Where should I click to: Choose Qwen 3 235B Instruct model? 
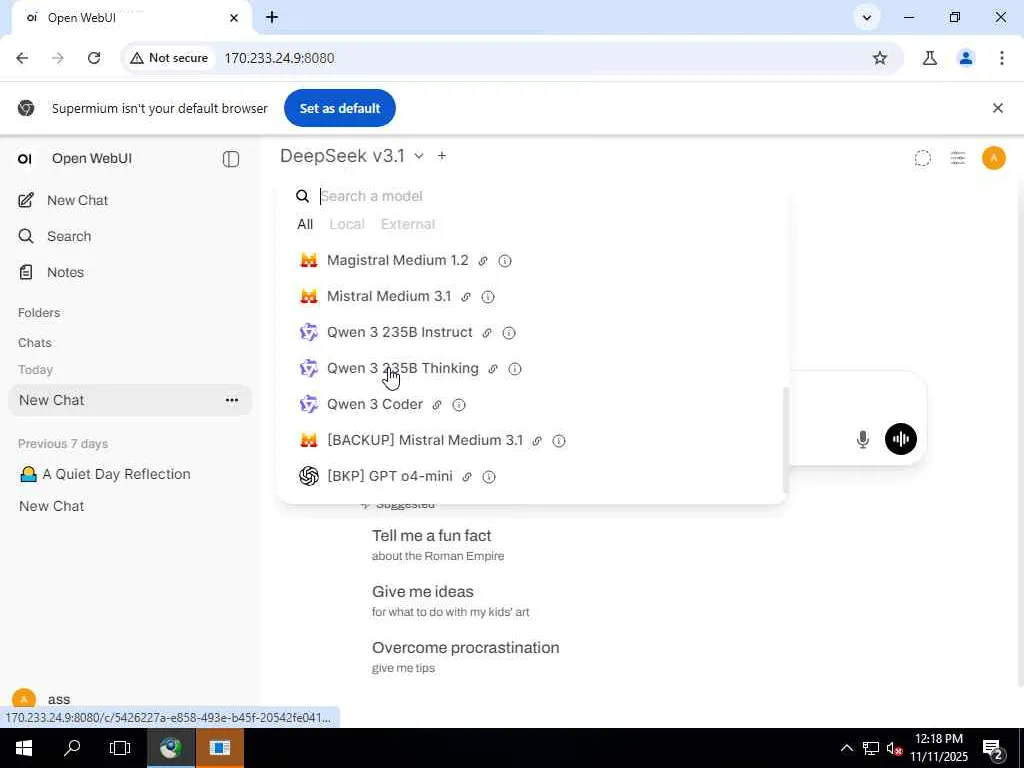pyautogui.click(x=399, y=332)
